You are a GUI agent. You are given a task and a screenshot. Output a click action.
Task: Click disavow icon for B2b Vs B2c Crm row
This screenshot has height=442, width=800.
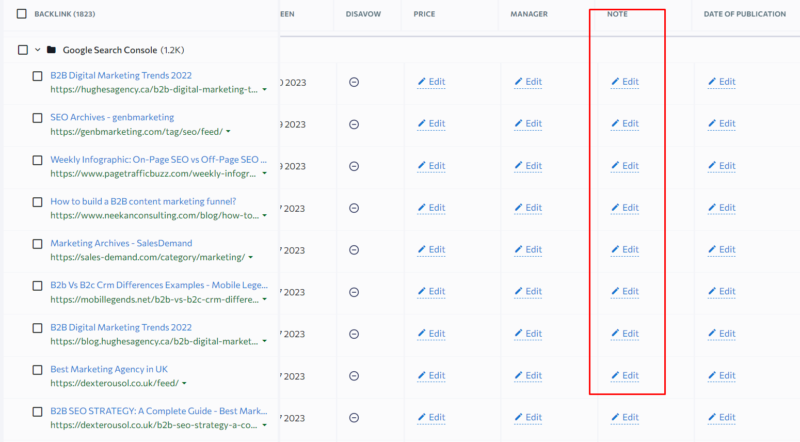(x=354, y=292)
